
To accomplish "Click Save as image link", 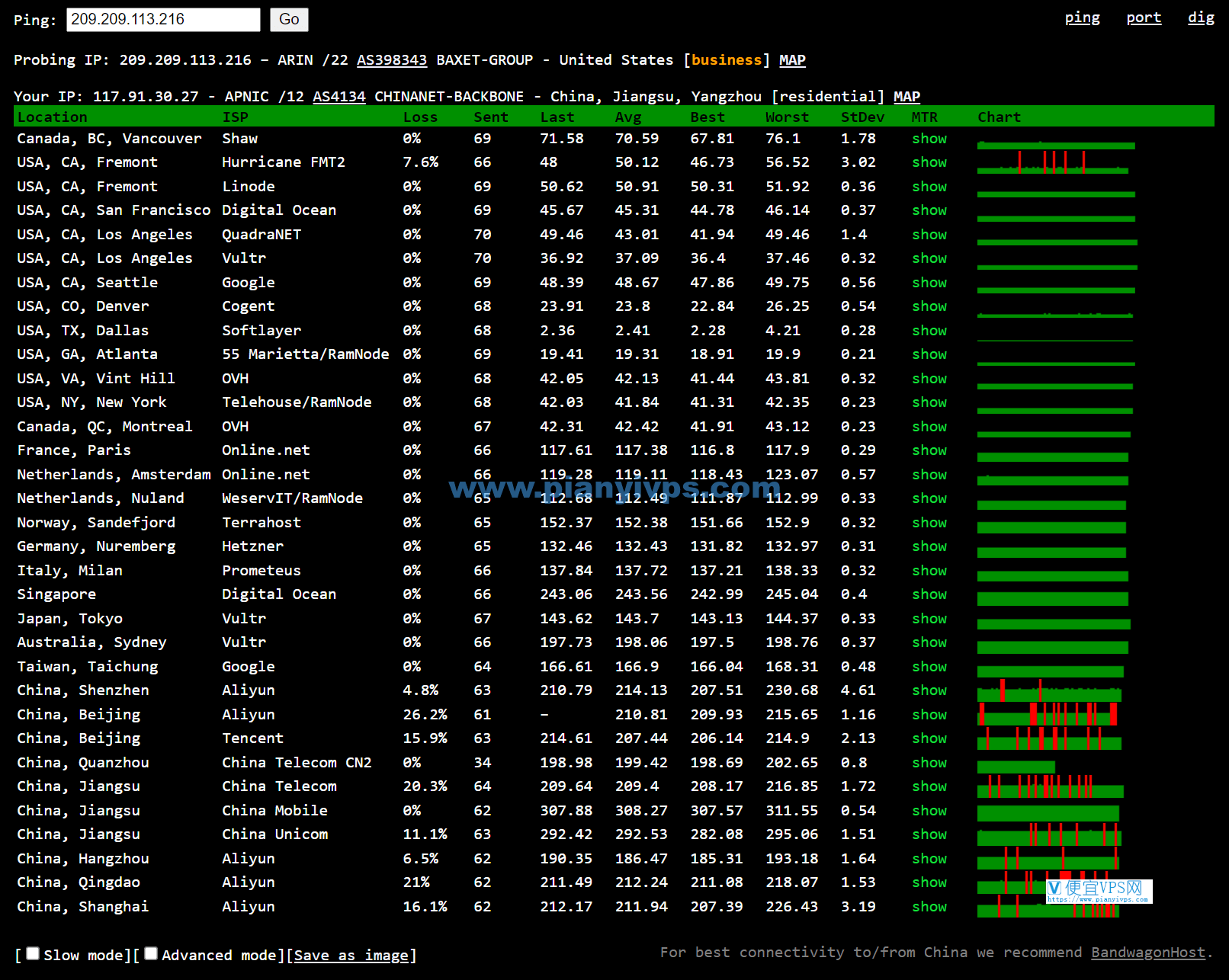I will pos(351,956).
